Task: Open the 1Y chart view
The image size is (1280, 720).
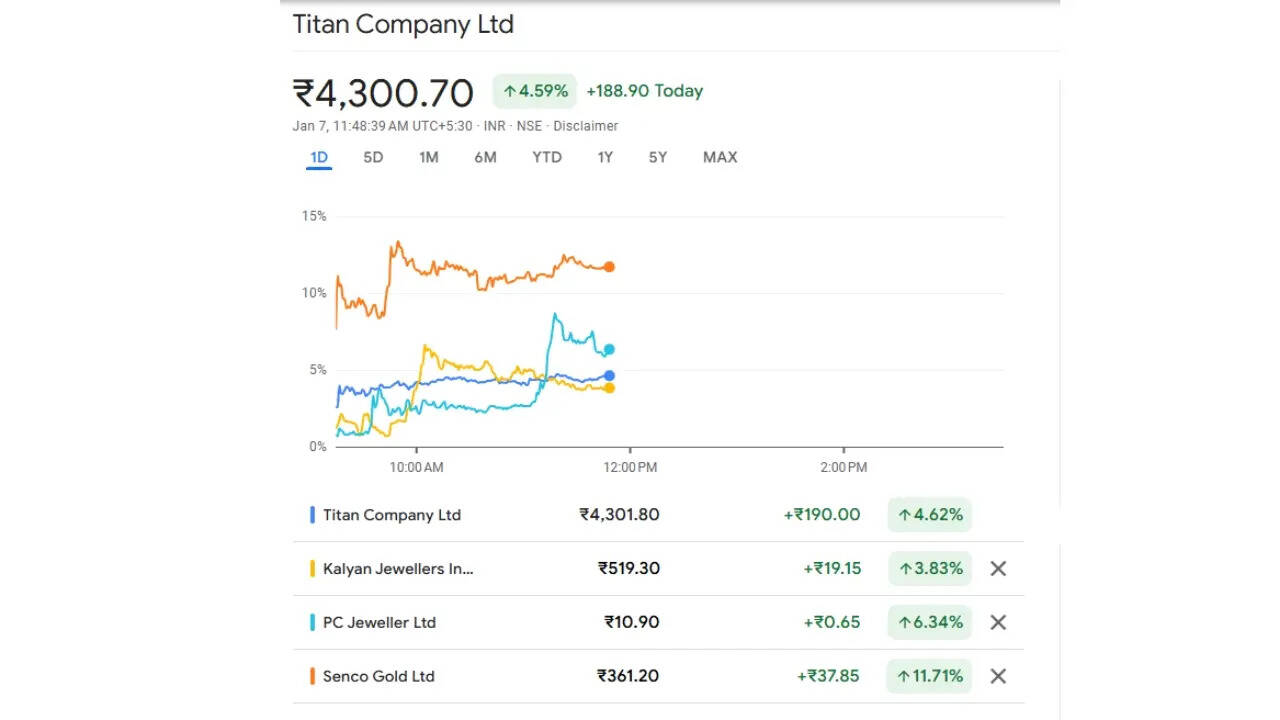Action: point(605,157)
